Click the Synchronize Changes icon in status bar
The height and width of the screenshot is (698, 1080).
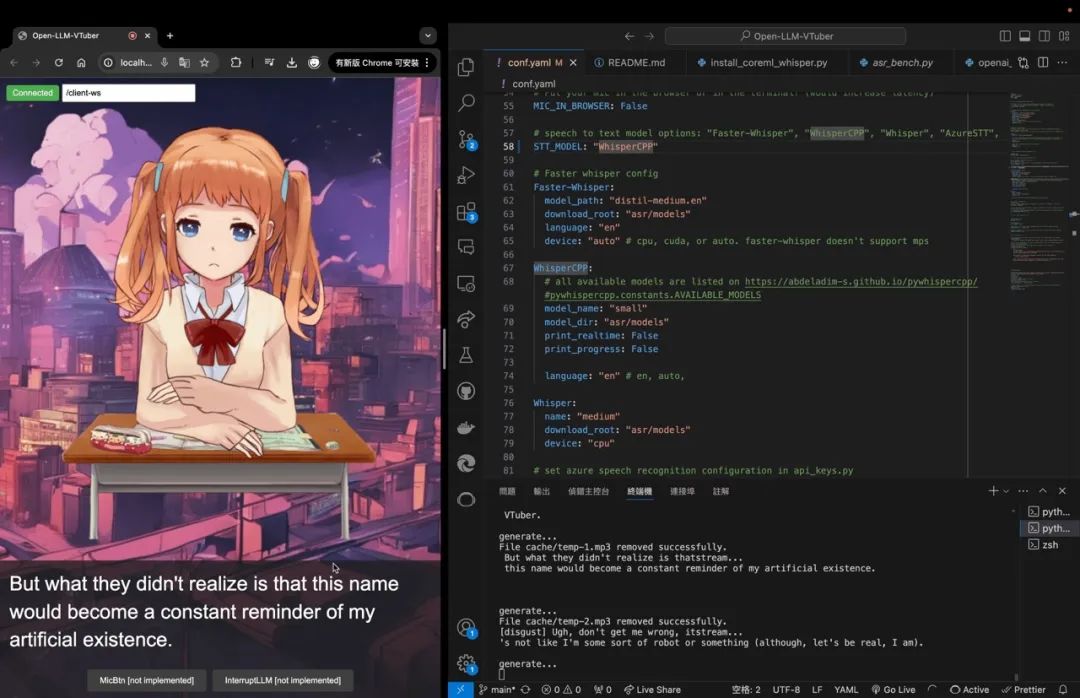pos(526,689)
